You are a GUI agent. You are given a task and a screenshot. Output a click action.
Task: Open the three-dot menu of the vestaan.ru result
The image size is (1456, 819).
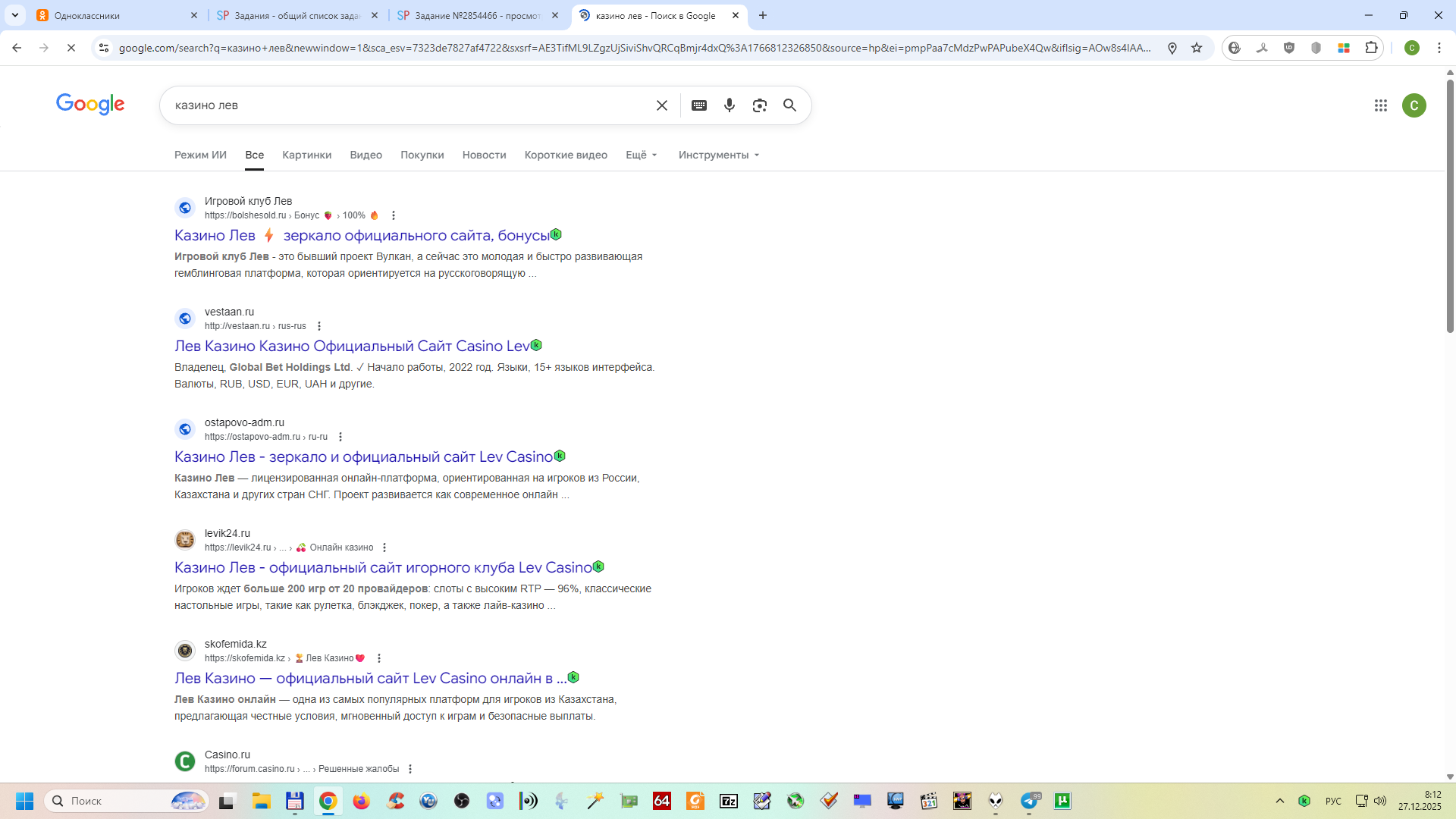[x=319, y=326]
